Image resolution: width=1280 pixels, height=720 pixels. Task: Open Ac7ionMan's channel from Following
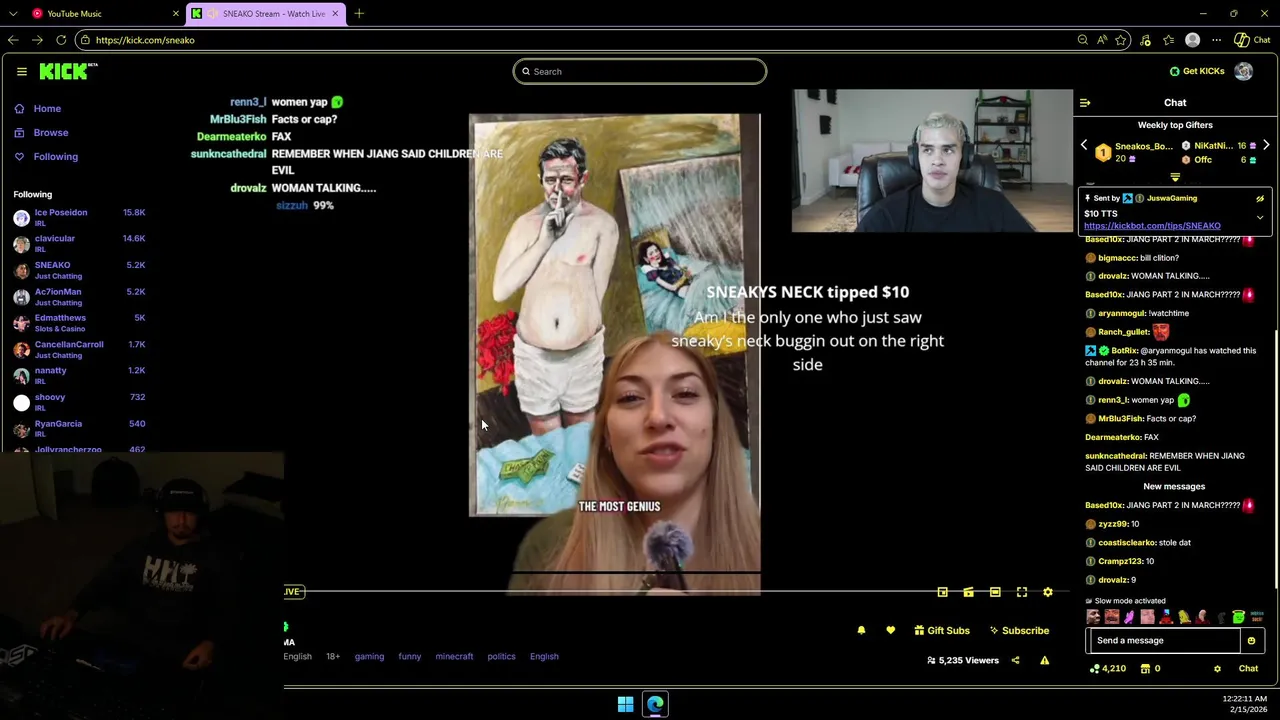click(x=79, y=296)
